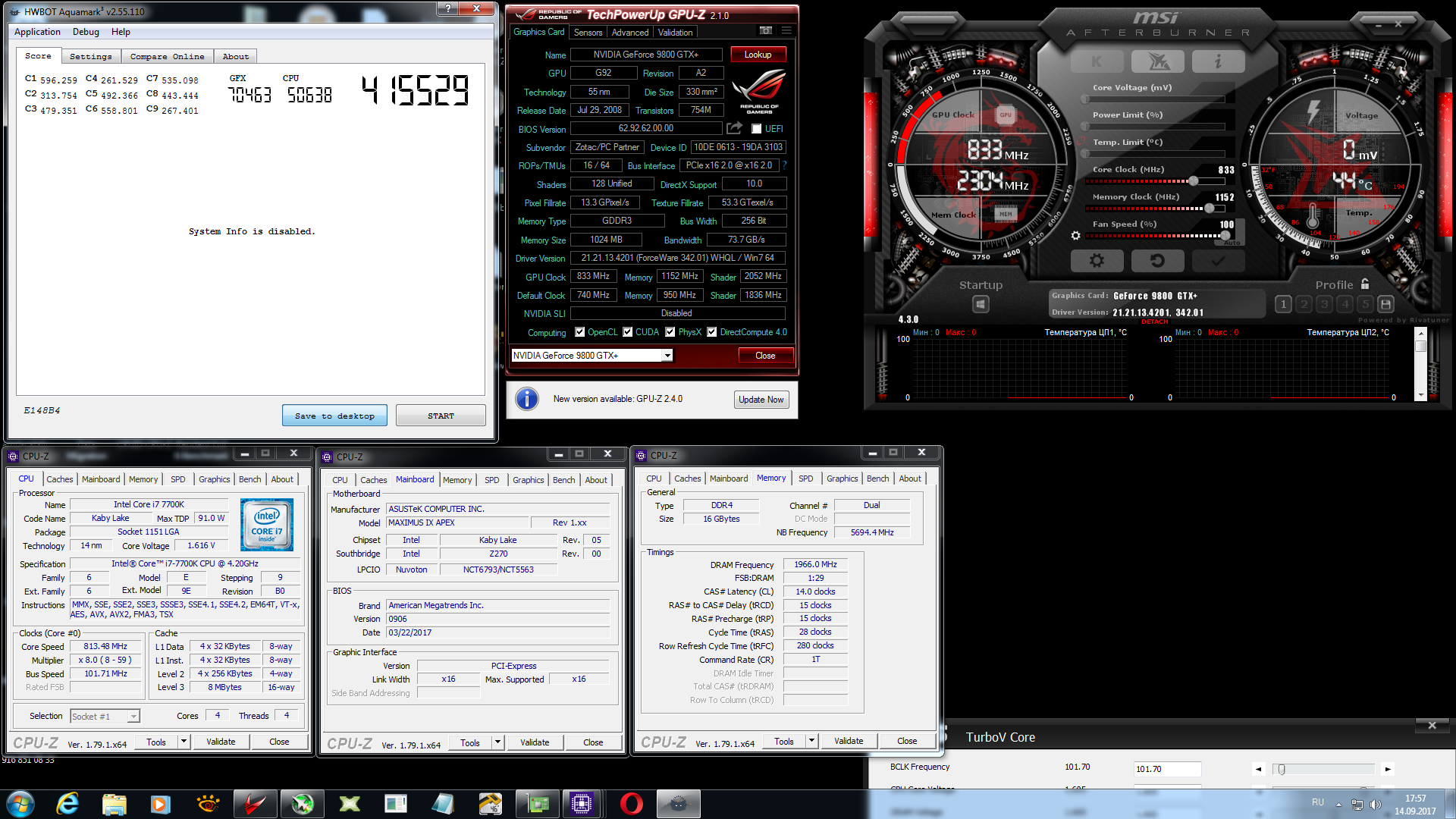1456x819 pixels.
Task: Open Afterburner settings gear button
Action: [x=1097, y=261]
